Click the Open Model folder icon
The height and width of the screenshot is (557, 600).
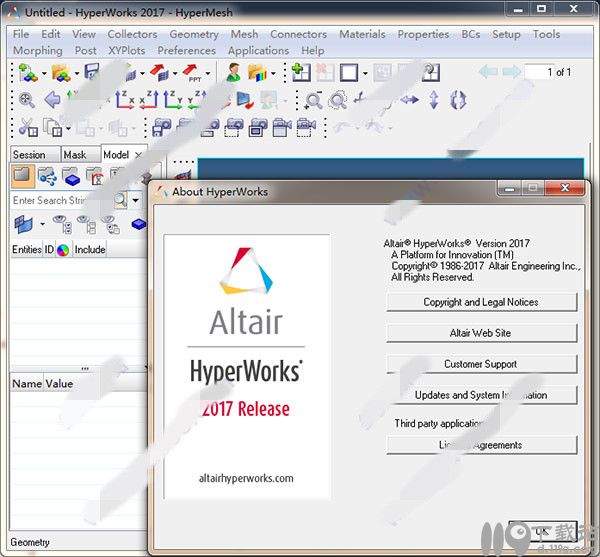click(x=61, y=73)
